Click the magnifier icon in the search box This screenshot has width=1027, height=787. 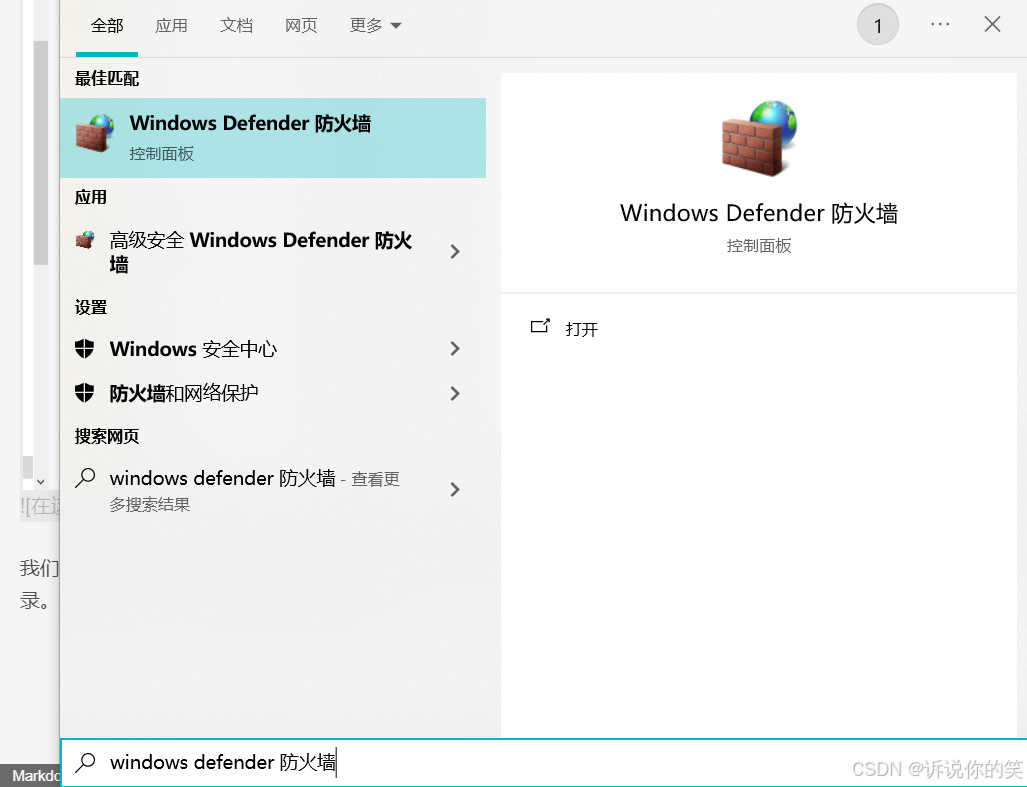coord(85,762)
